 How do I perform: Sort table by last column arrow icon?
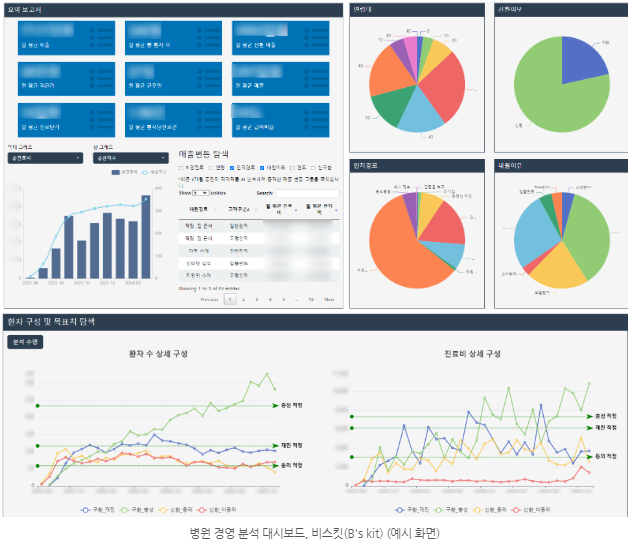[336, 210]
